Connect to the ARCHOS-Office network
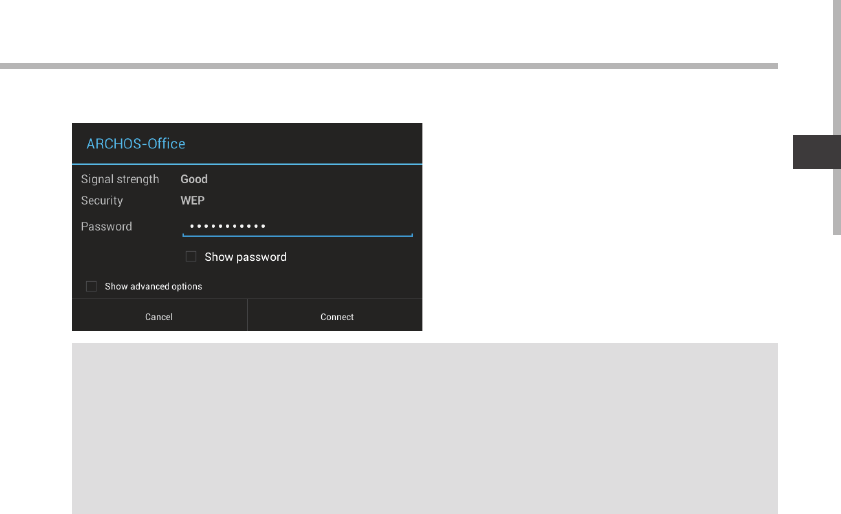Viewport: 841px width, 514px height. coord(335,317)
